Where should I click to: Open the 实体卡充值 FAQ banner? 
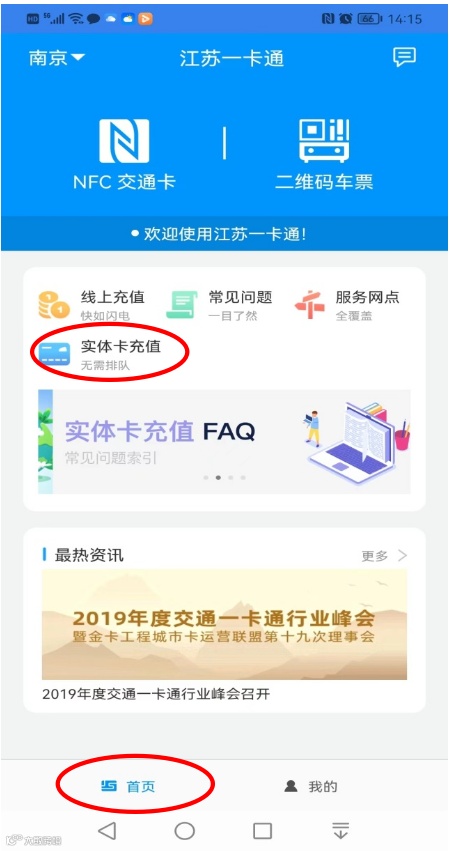[224, 441]
